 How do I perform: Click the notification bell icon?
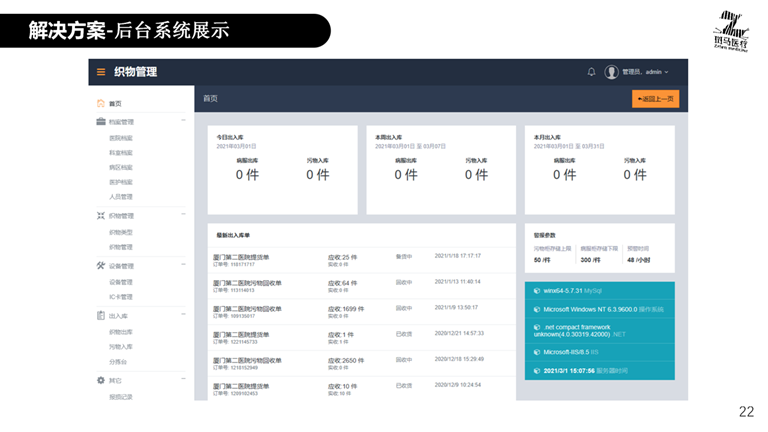591,72
